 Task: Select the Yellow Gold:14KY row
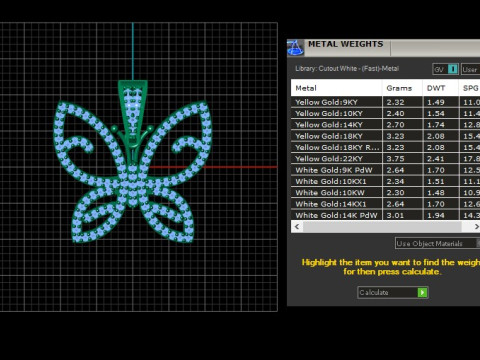click(x=385, y=125)
